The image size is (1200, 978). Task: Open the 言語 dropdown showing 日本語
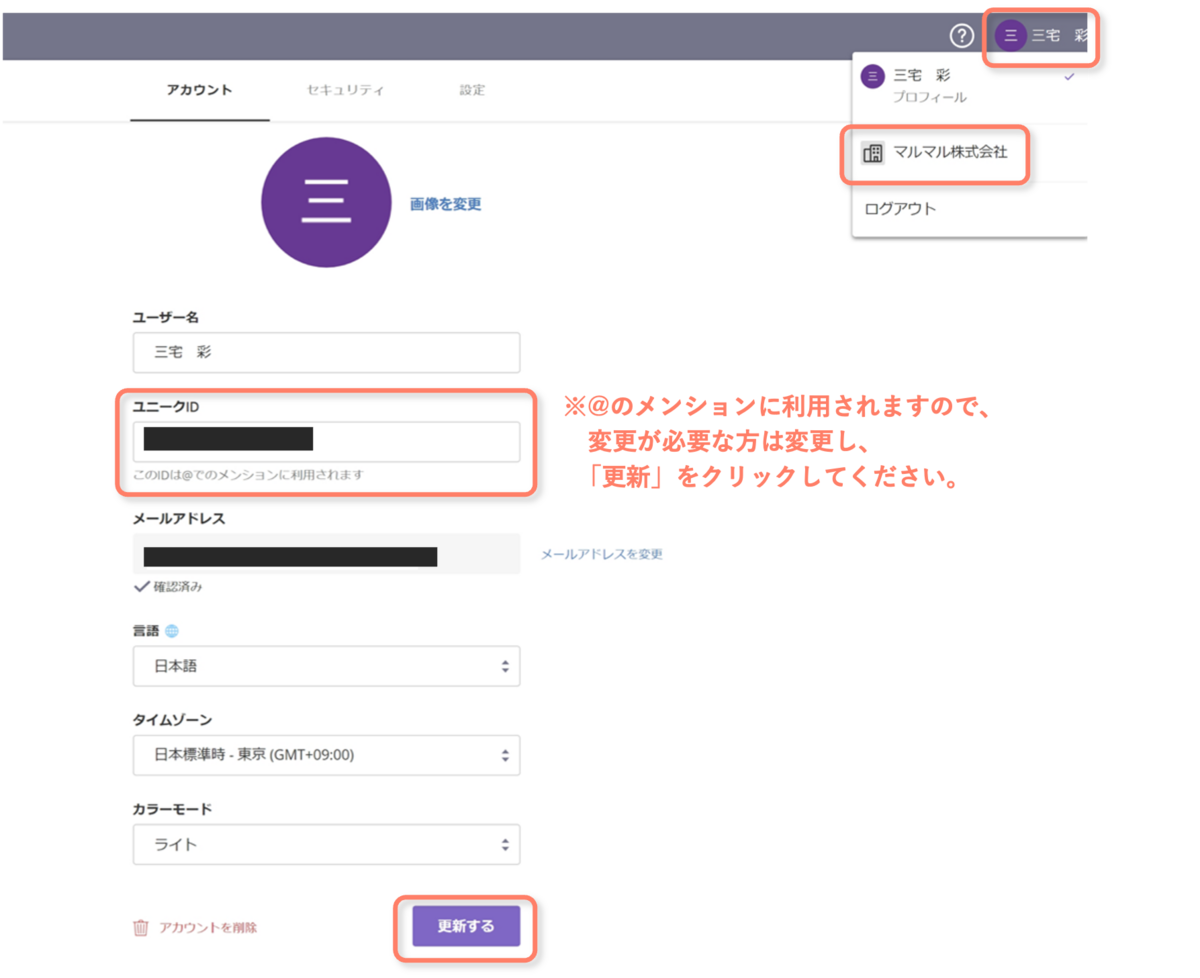[326, 666]
